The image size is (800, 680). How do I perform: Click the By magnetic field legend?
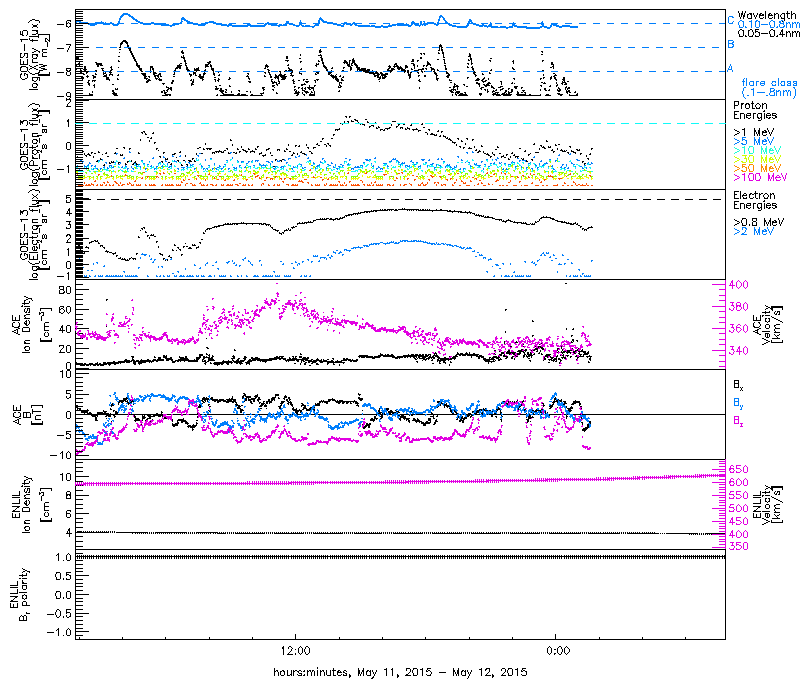[738, 403]
